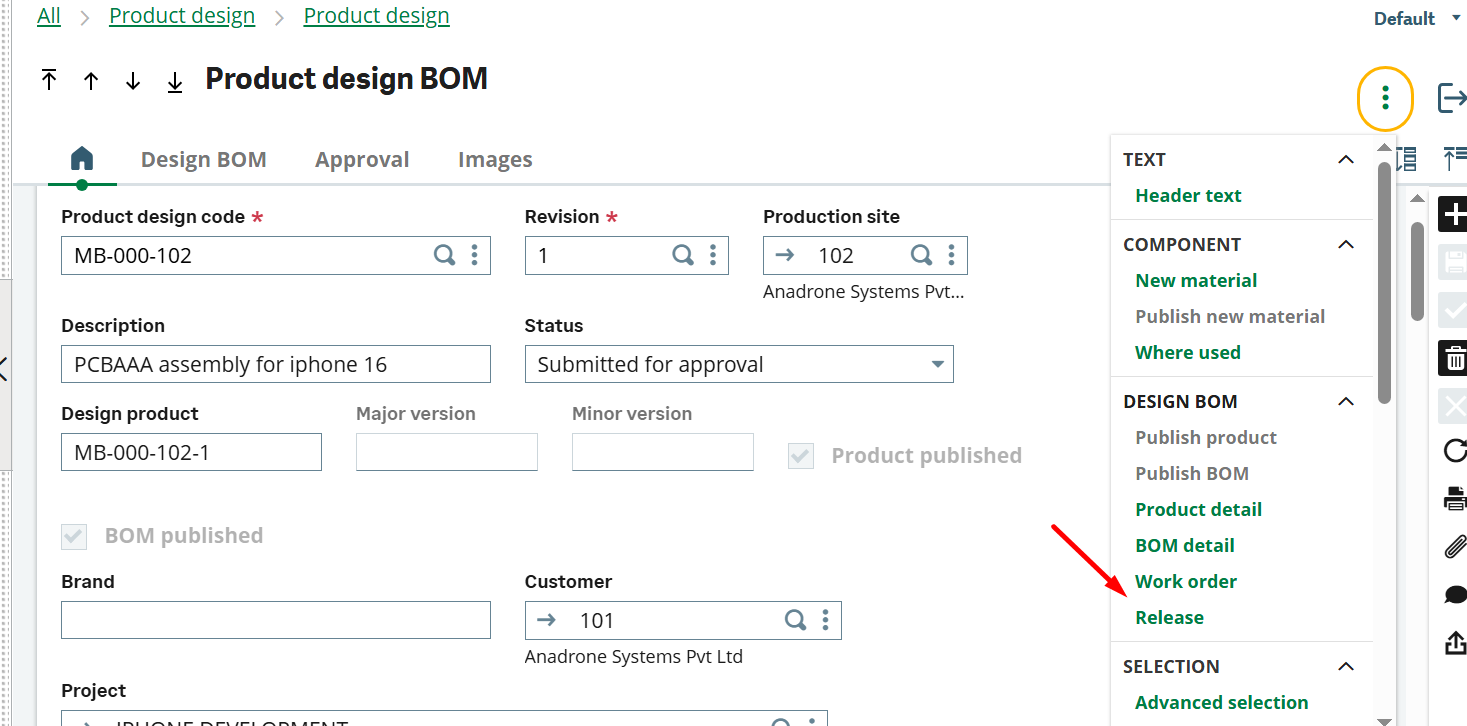1467x726 pixels.
Task: Click the printer icon in right toolbar
Action: point(1455,499)
